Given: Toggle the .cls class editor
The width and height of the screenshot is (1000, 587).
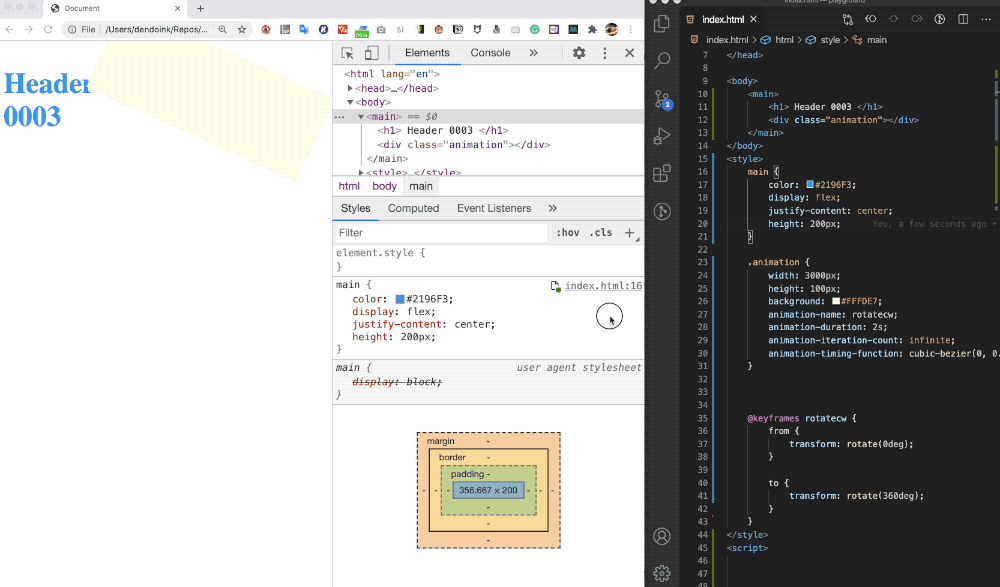Looking at the screenshot, I should tap(601, 233).
